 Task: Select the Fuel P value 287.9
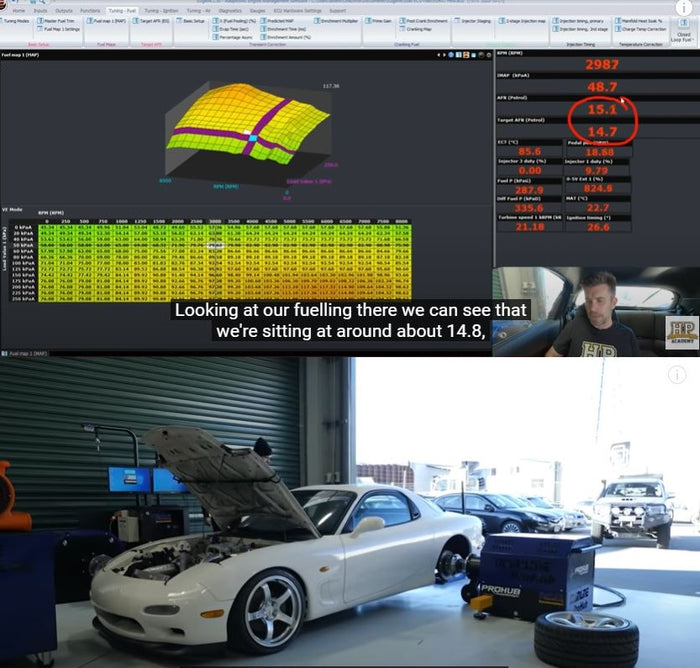pos(529,190)
